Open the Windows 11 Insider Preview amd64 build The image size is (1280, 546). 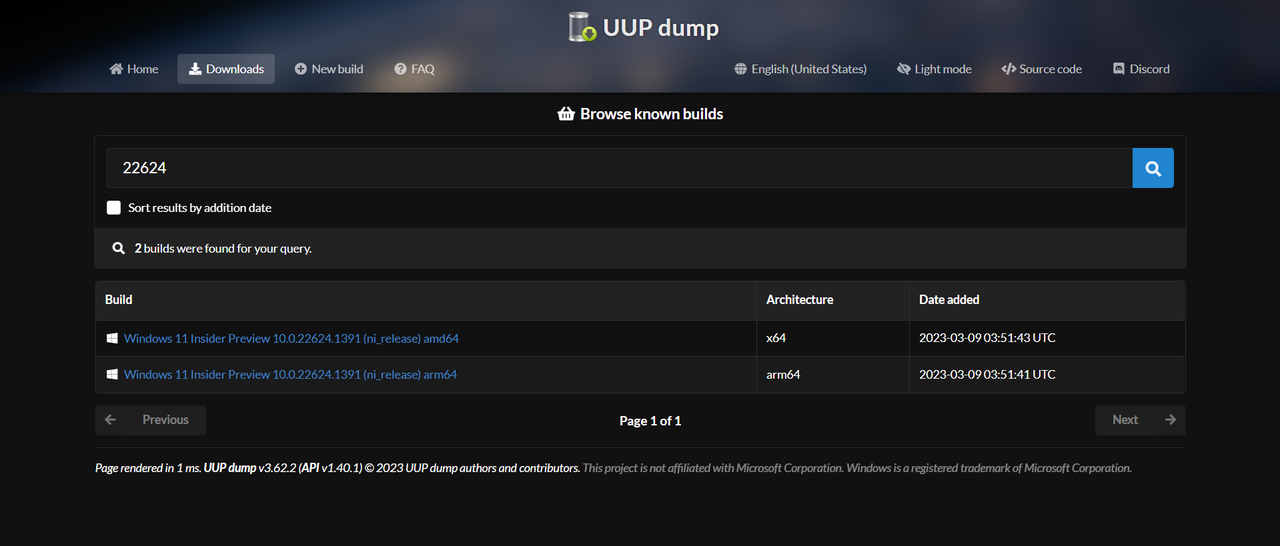coord(291,338)
